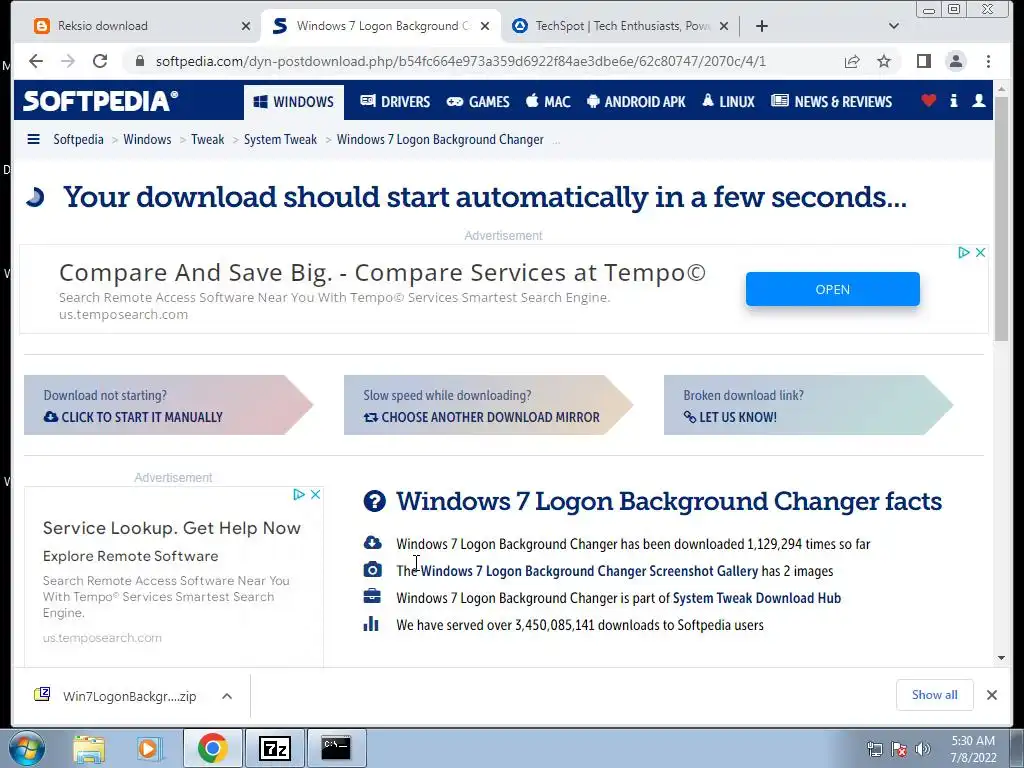Open a new browser tab

(x=761, y=26)
